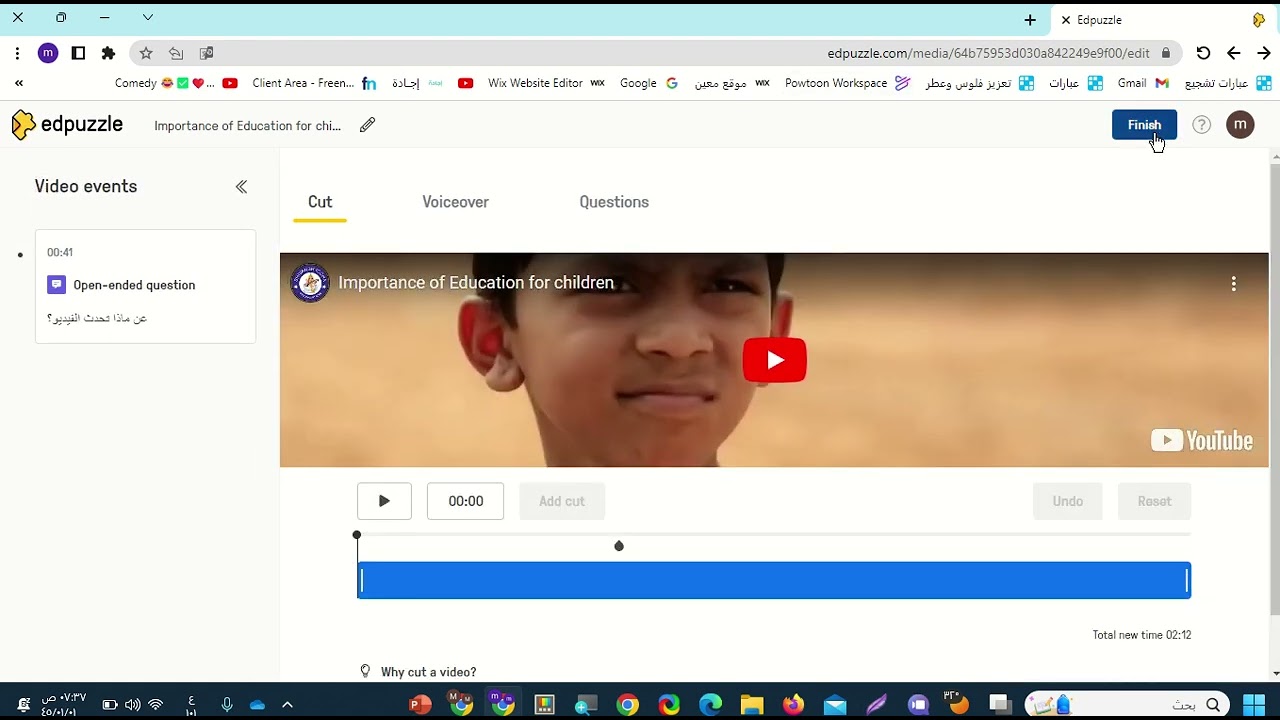Click the purple open-ended question icon

(56, 285)
